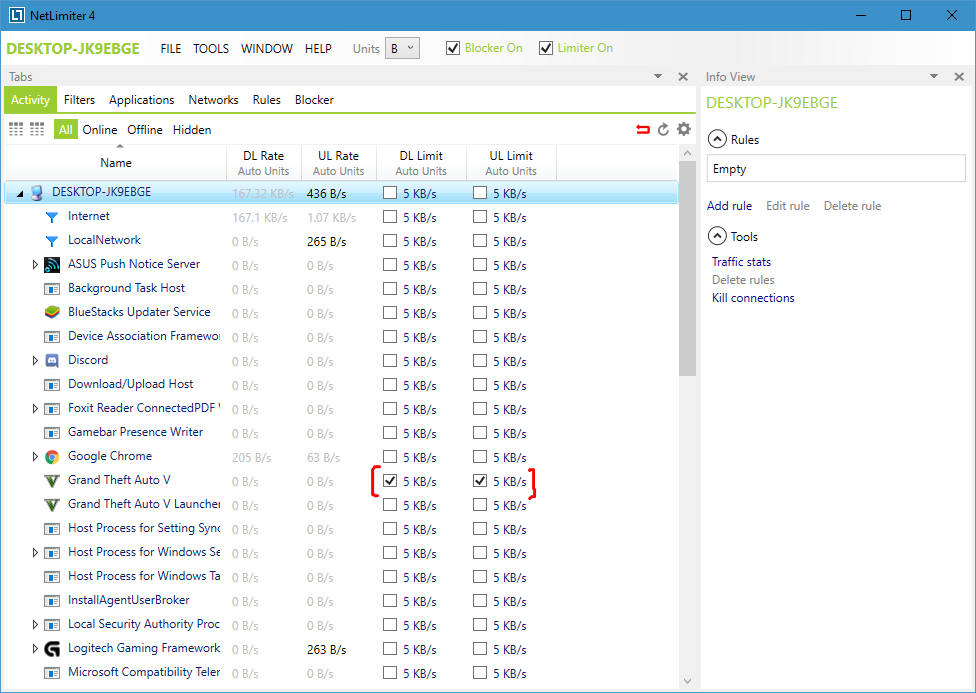
Task: Expand the Discord tree node
Action: [35, 361]
